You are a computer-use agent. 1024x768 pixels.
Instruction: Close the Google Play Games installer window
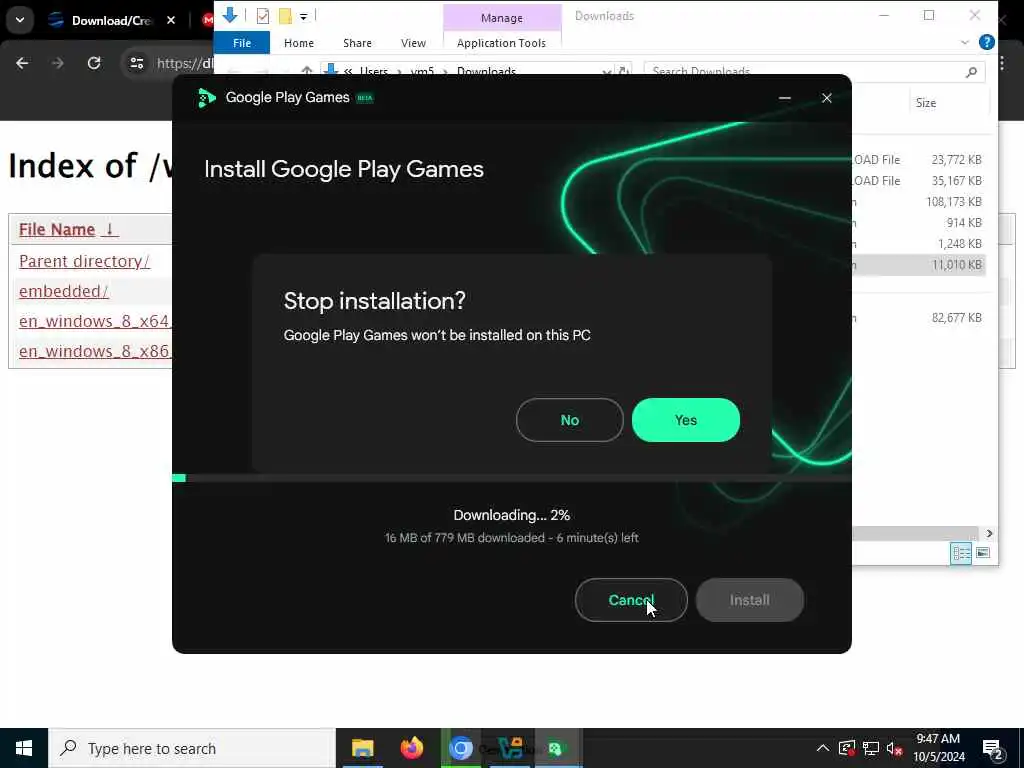click(x=827, y=98)
